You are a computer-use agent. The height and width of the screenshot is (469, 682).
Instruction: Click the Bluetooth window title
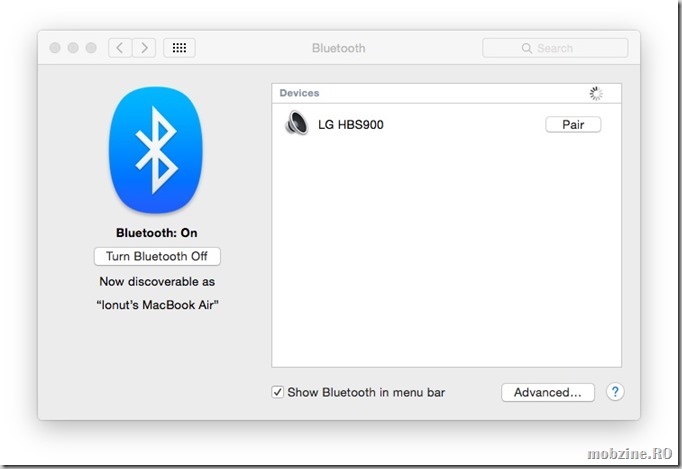click(x=339, y=48)
